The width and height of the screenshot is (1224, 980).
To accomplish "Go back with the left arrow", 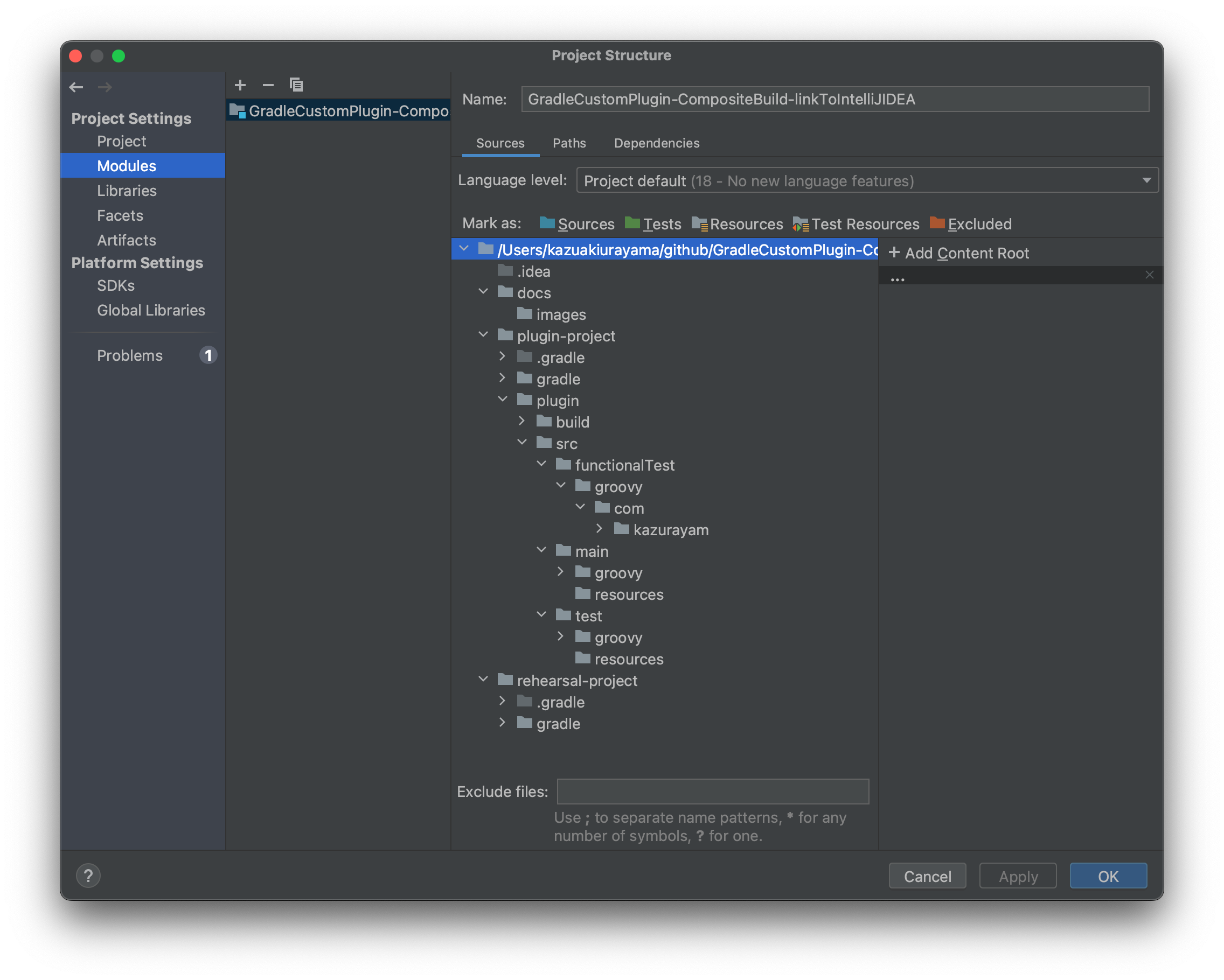I will pos(76,87).
